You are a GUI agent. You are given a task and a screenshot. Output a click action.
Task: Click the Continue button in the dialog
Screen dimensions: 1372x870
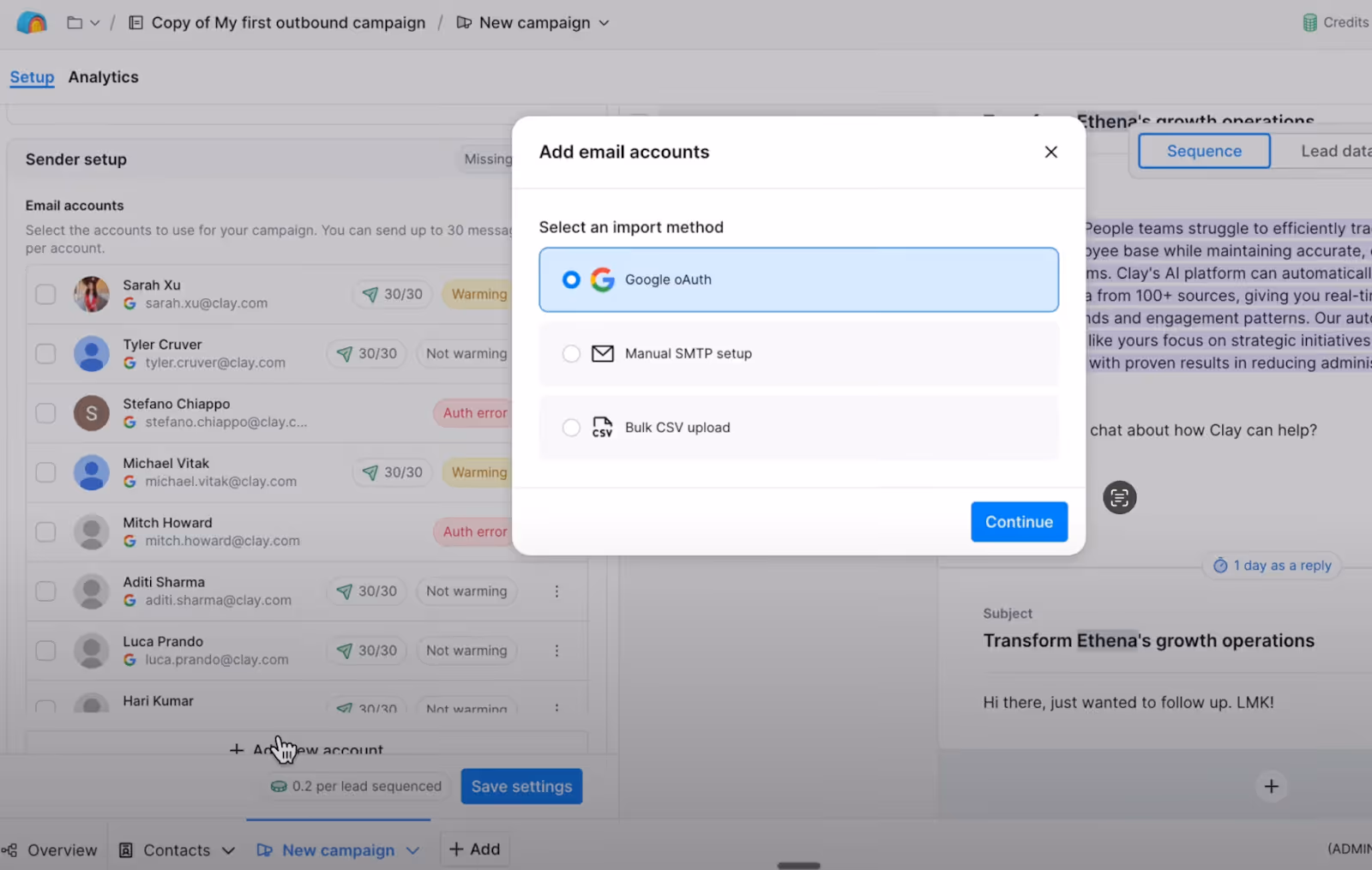pyautogui.click(x=1019, y=521)
